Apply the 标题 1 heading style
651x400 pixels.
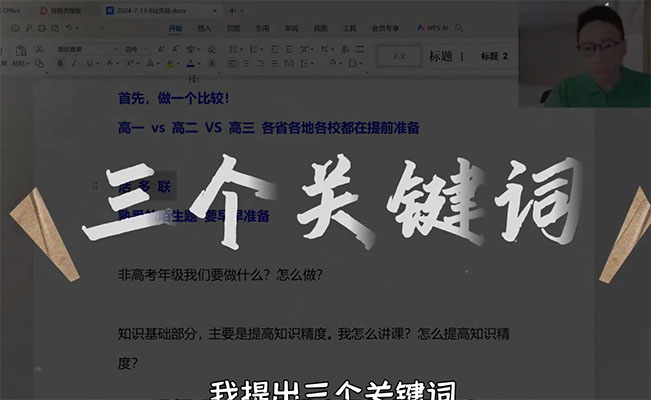click(447, 57)
